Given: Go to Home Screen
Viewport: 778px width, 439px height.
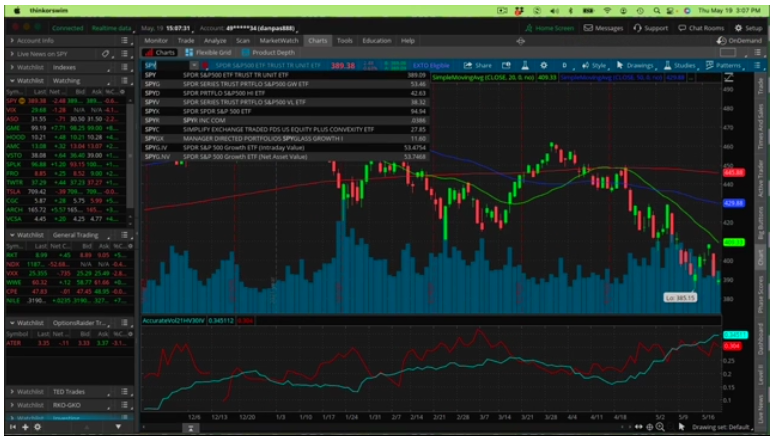Looking at the screenshot, I should (549, 28).
